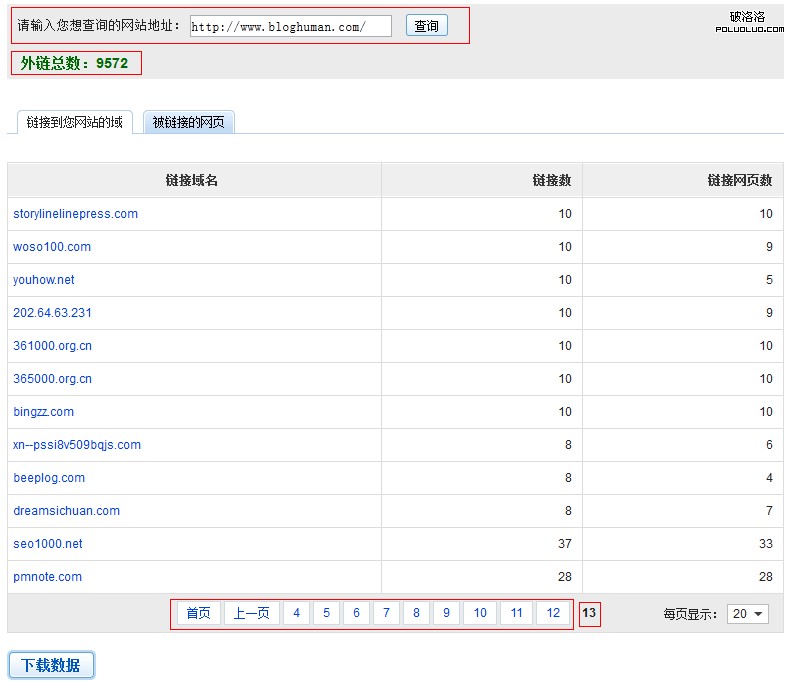Image resolution: width=795 pixels, height=681 pixels.
Task: Click the 链接数 column header
Action: [551, 181]
